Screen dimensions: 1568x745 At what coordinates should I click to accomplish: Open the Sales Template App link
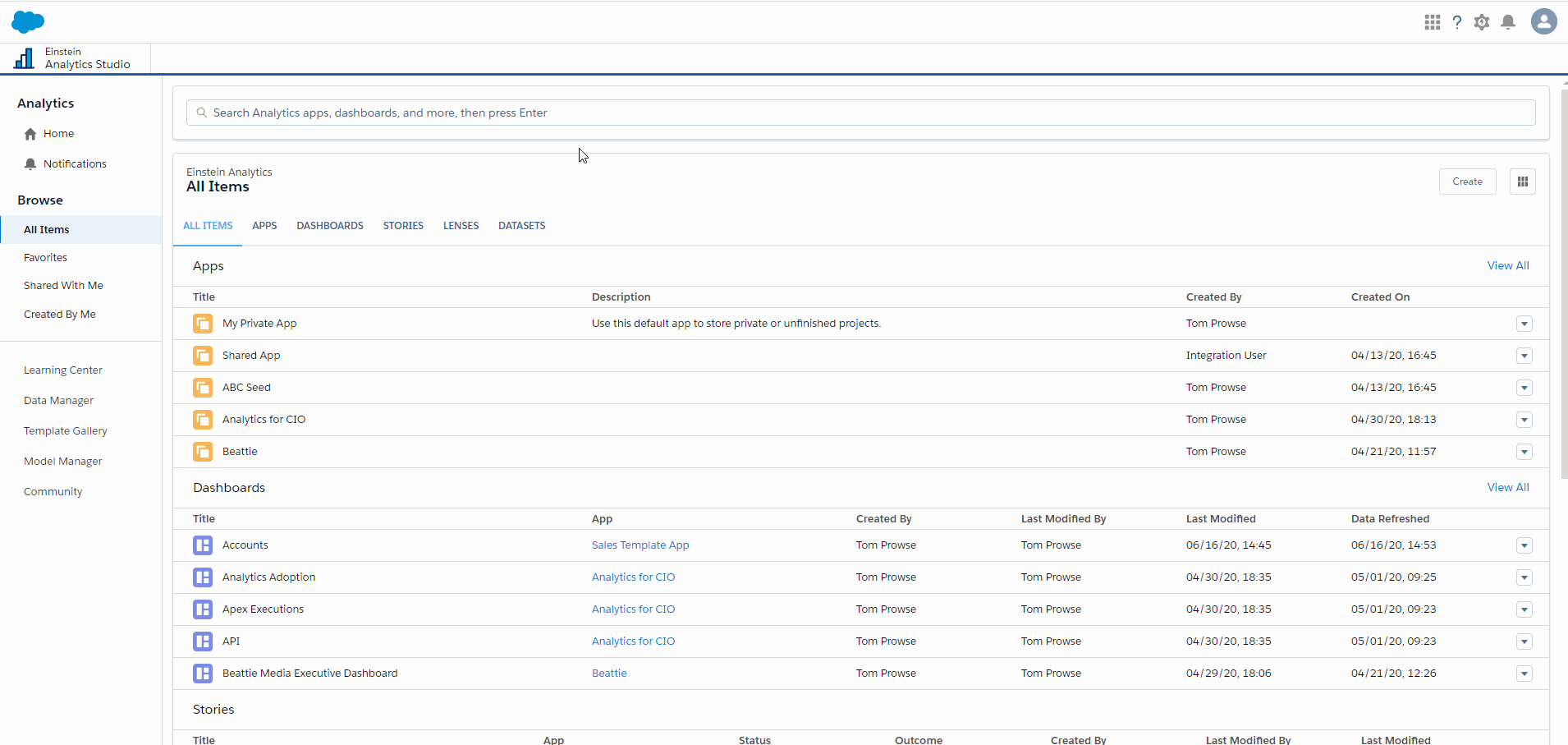[640, 545]
